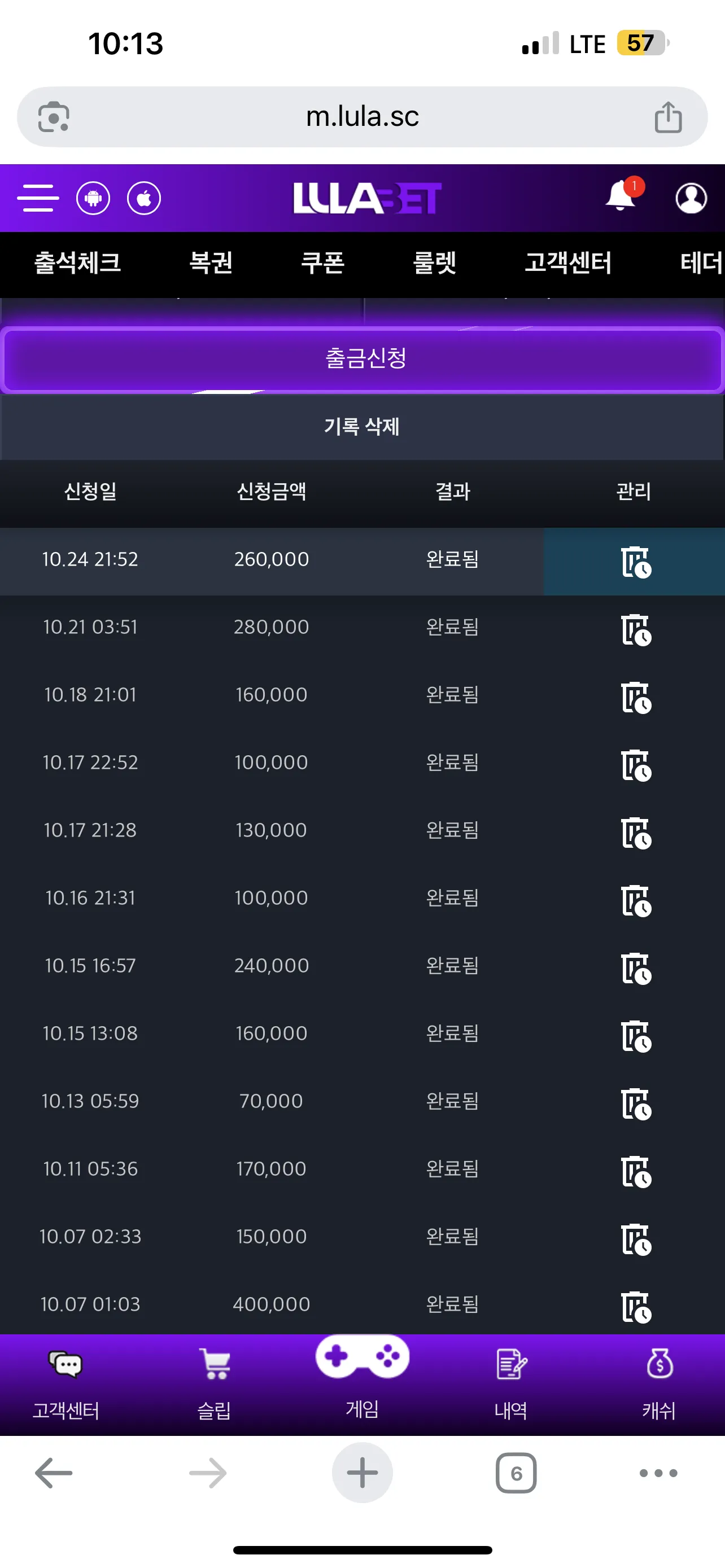Open the 쿠폰 menu item
Screen dimensions: 725x1568
click(x=322, y=263)
